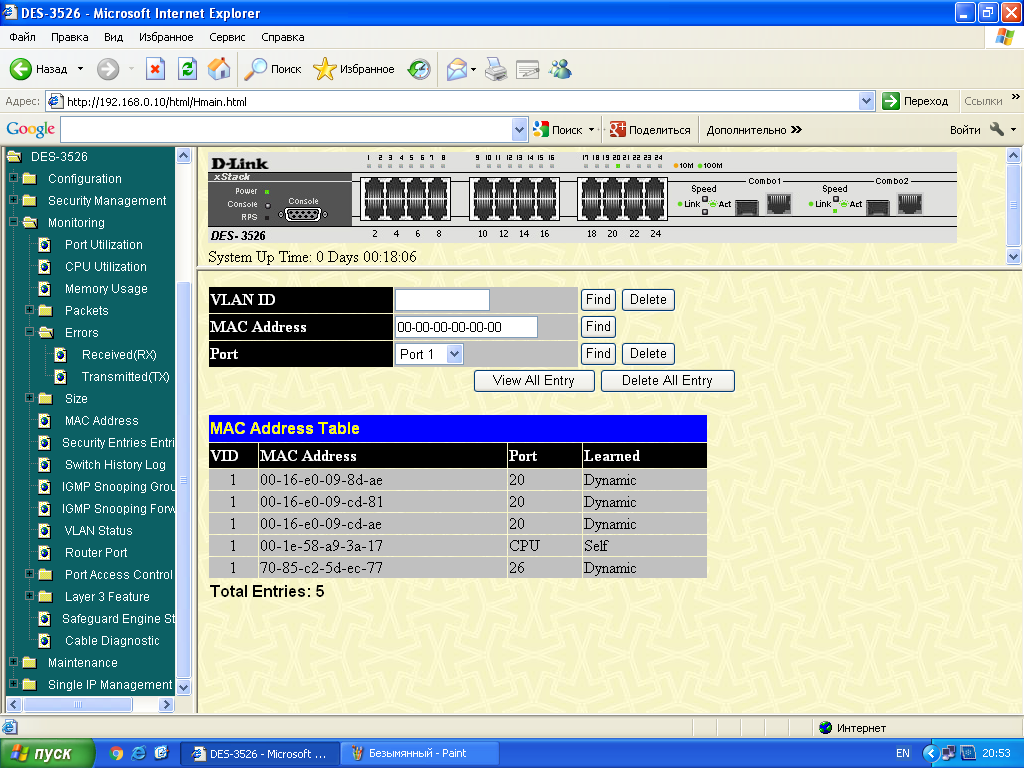
Task: Open the Справка menu
Action: pyautogui.click(x=283, y=37)
